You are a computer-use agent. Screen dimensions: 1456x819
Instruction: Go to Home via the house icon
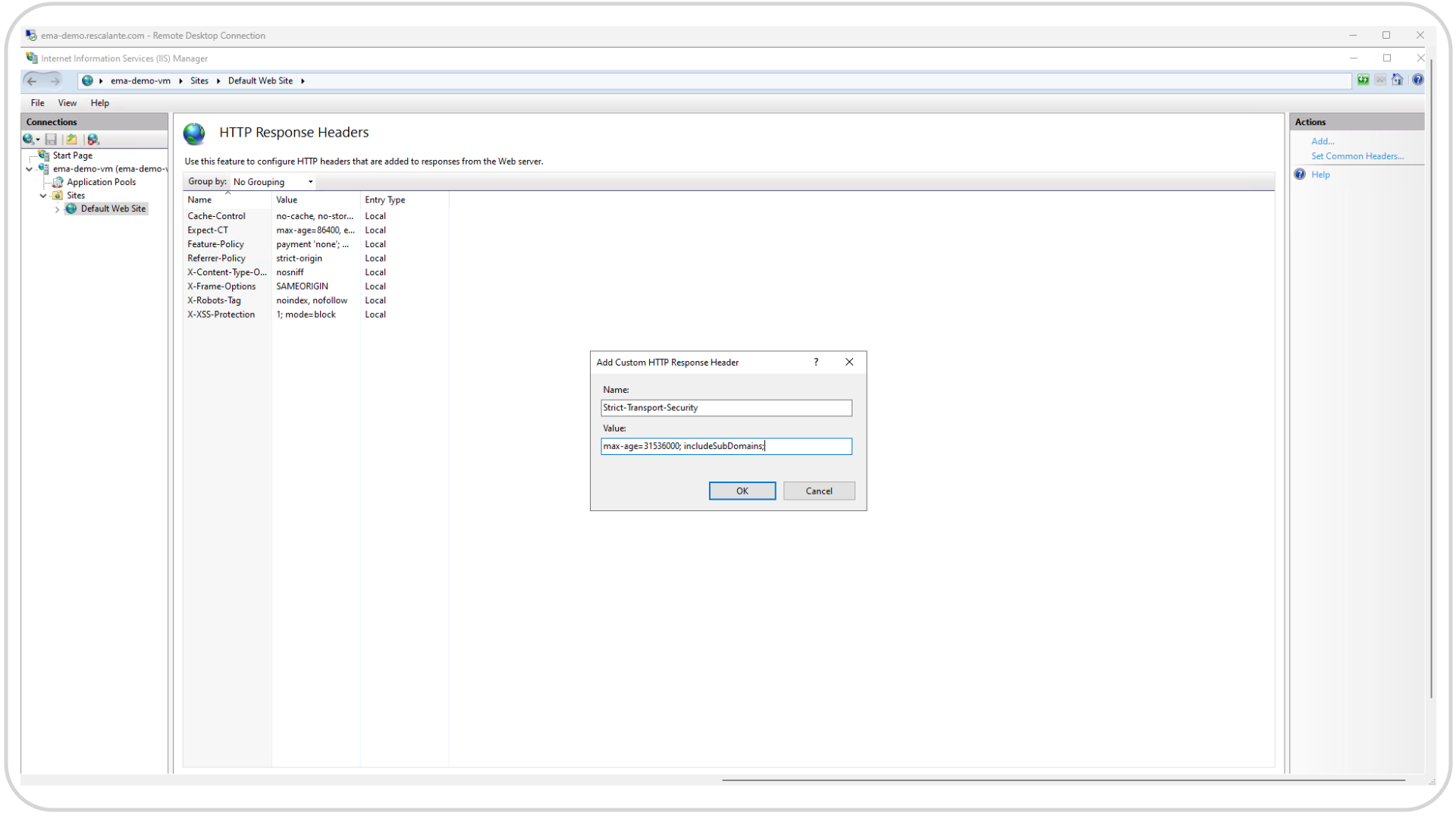pyautogui.click(x=1398, y=80)
